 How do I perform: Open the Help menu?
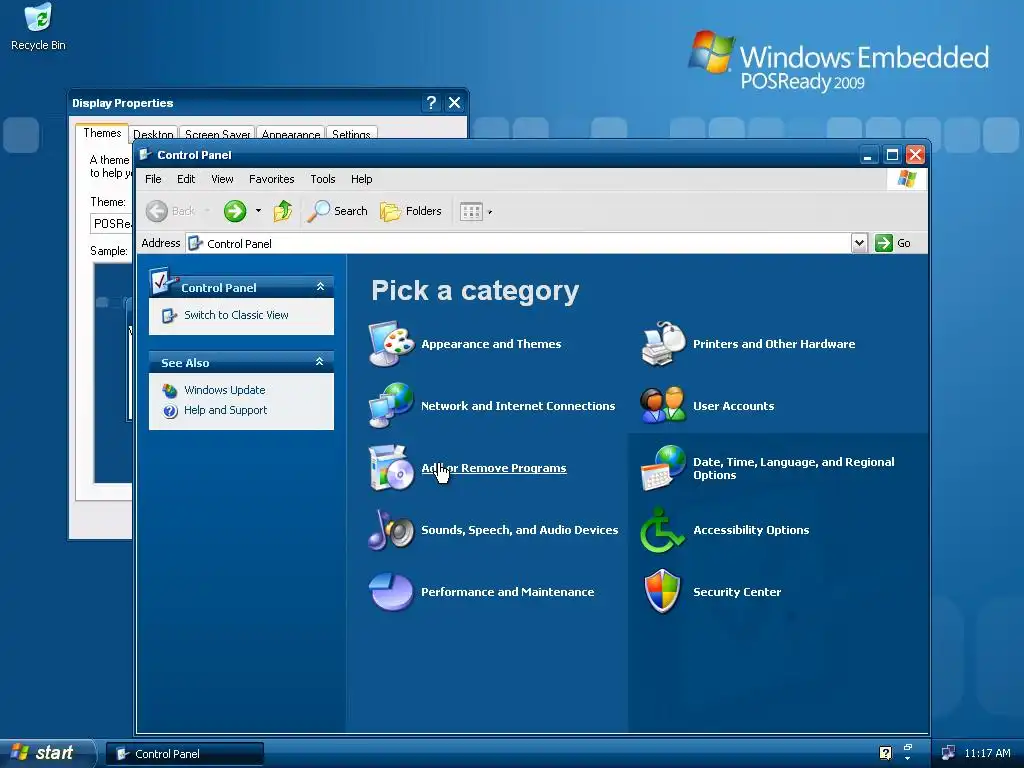point(361,179)
